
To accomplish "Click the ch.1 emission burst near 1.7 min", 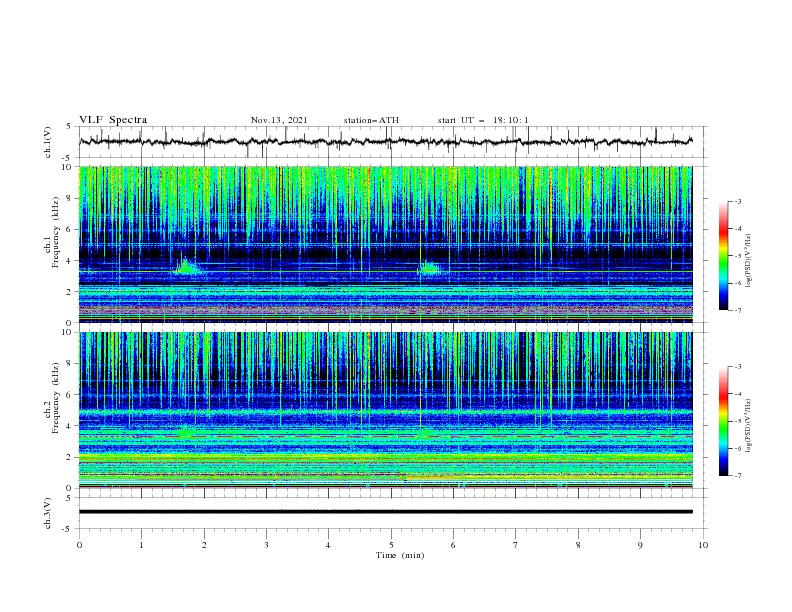I will 187,267.
